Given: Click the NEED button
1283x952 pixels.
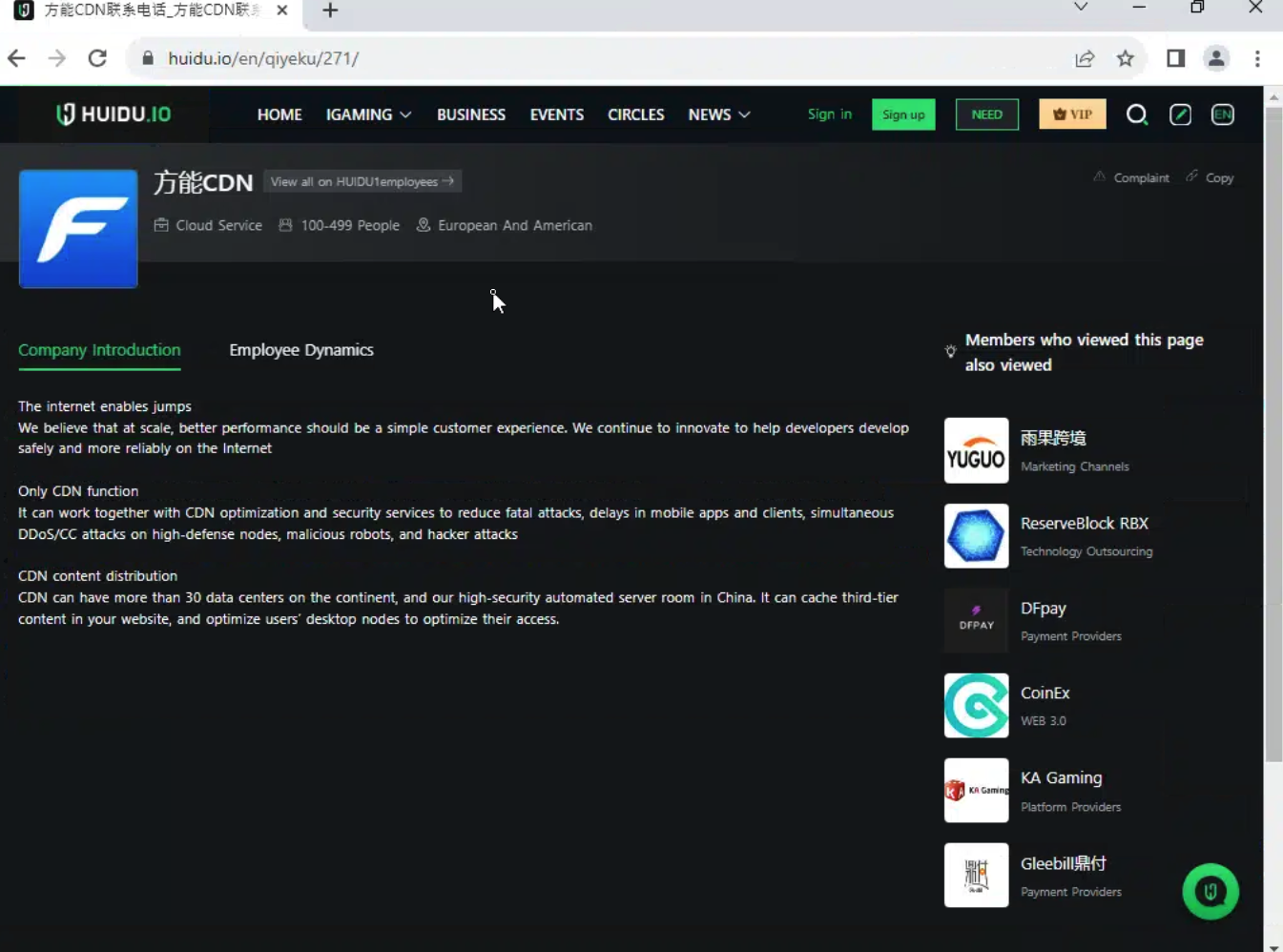Looking at the screenshot, I should (987, 114).
